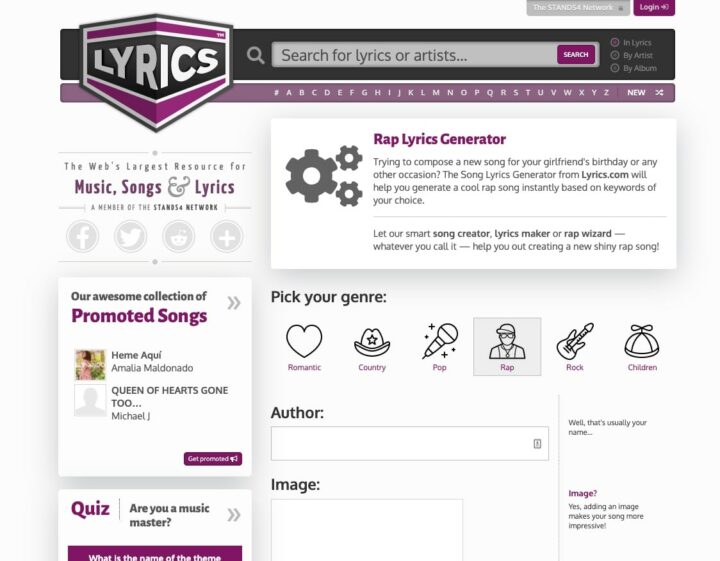
Task: Share the page on Reddit
Action: click(x=178, y=236)
